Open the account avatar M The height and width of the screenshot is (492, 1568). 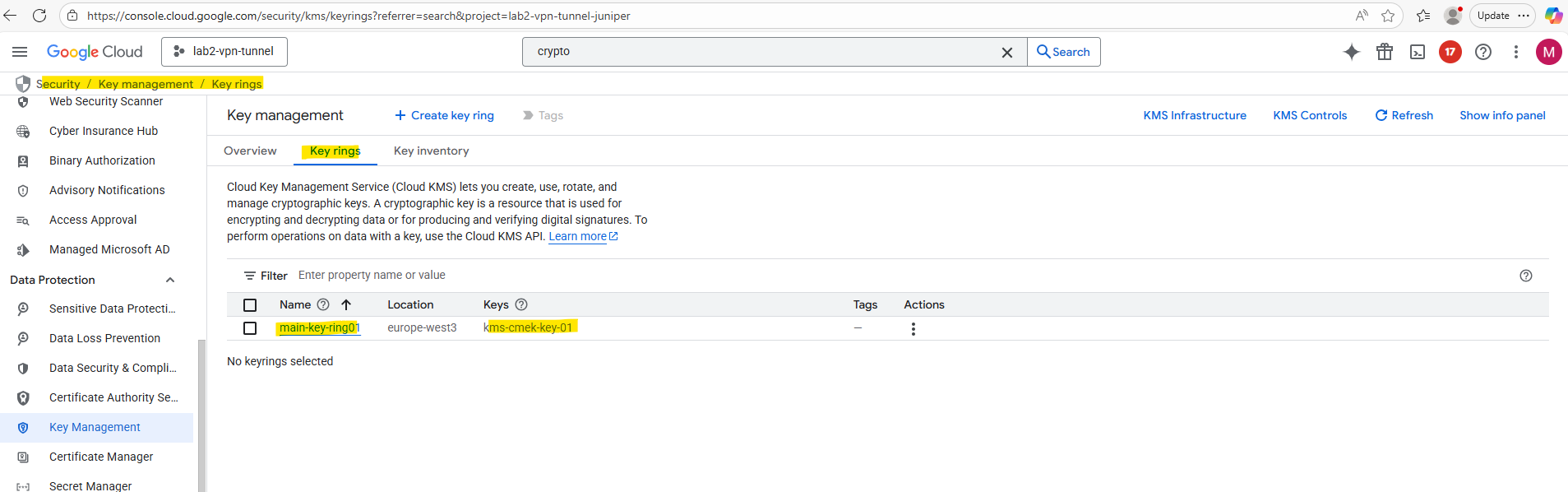1549,52
